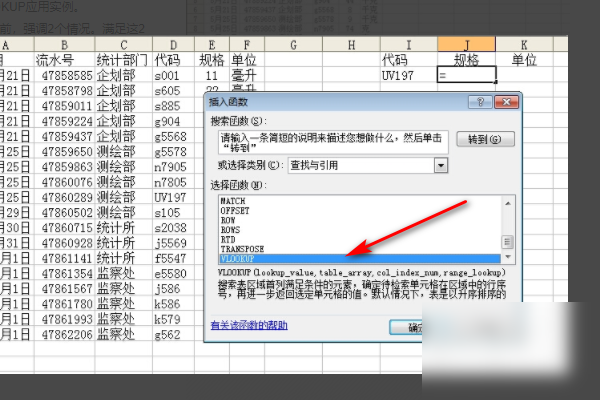
Task: Click code cell k579
Action: (173, 319)
